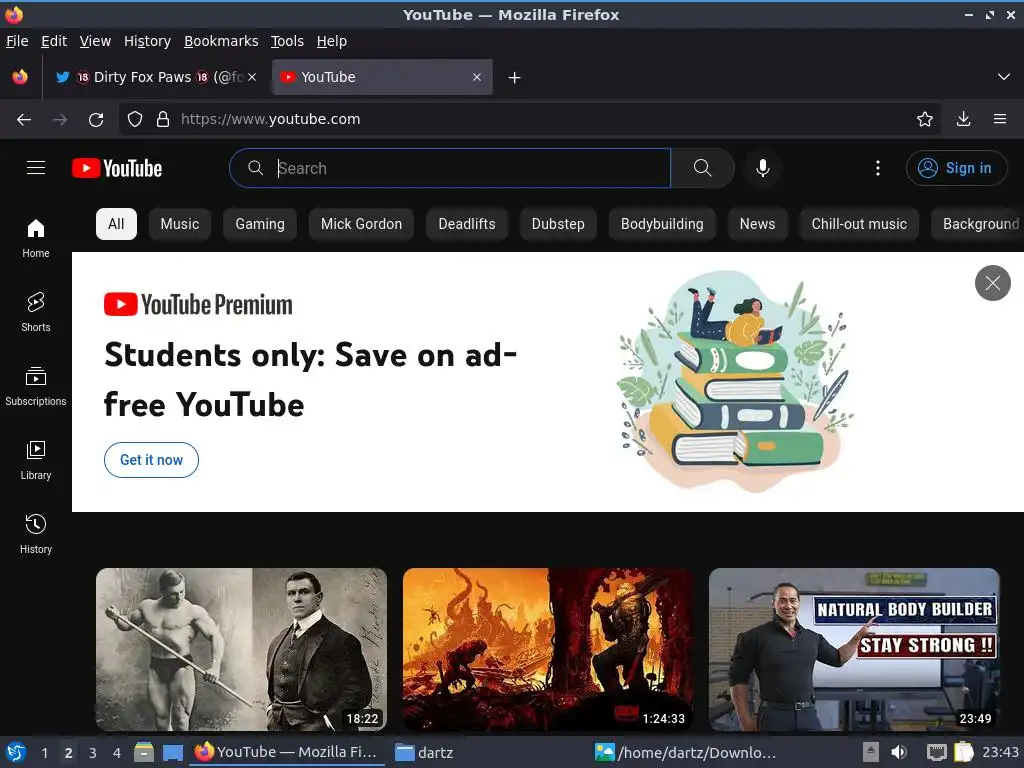1024x768 pixels.
Task: Open the Natural Body Builder video thumbnail
Action: [854, 649]
